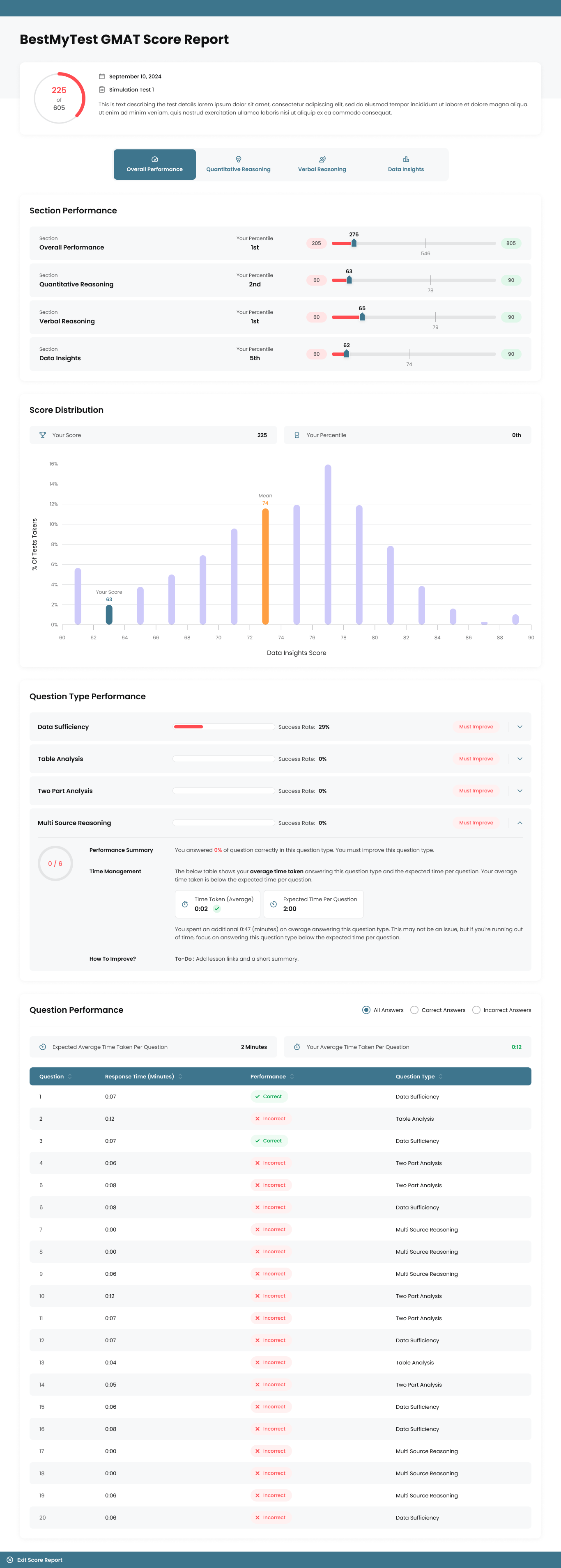The image size is (561, 1568).
Task: Click Must Improve badge for Multi Source Reasoning
Action: coord(476,822)
